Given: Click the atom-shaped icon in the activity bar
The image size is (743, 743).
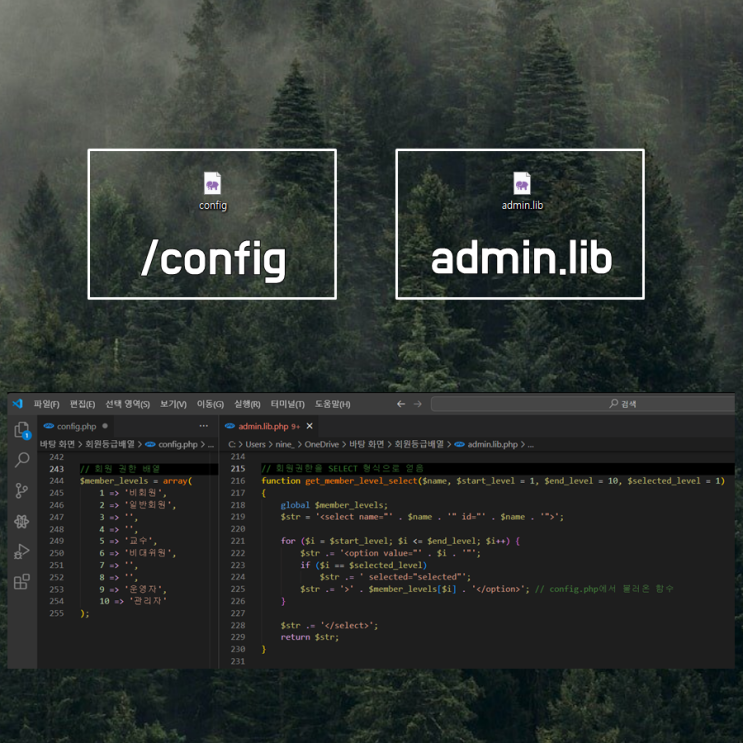Looking at the screenshot, I should 22,521.
